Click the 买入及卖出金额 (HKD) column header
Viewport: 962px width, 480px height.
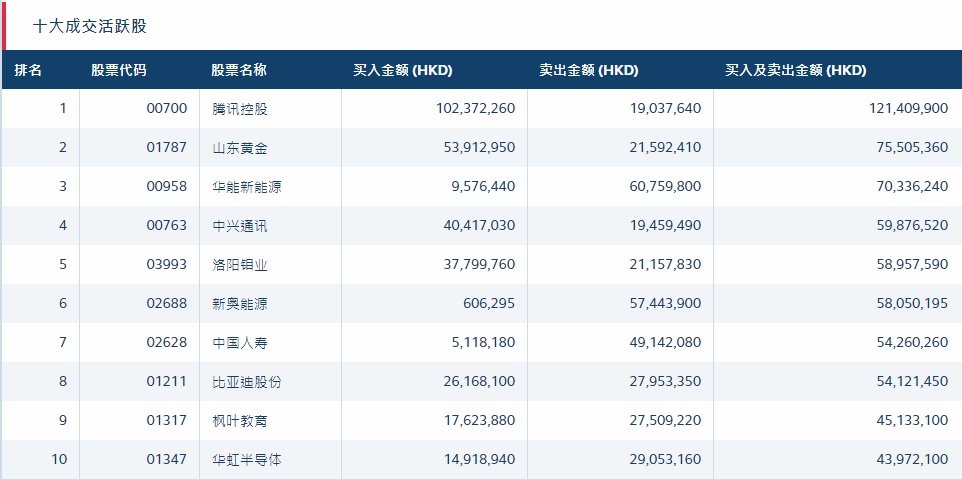796,70
